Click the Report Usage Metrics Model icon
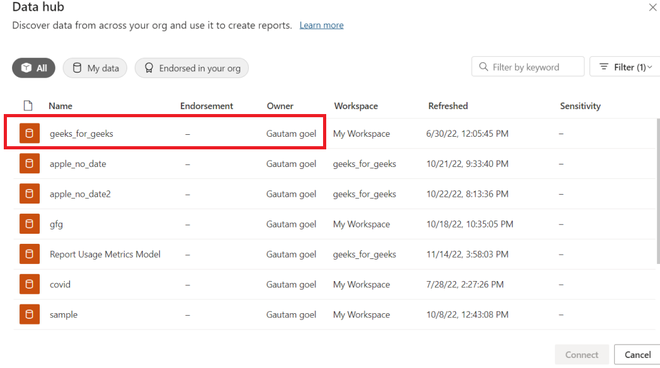 tap(29, 254)
